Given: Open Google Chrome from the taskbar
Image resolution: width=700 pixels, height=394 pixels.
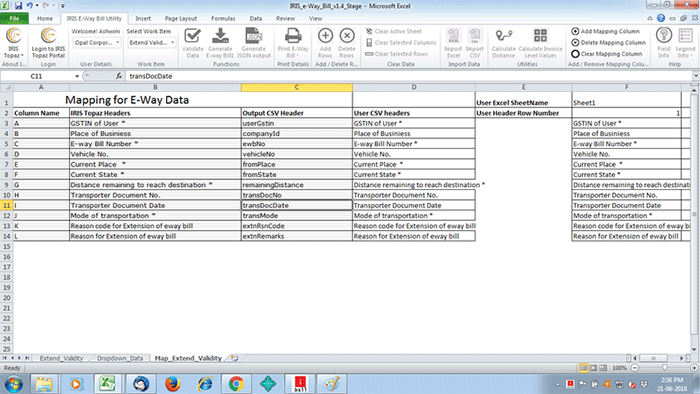Looking at the screenshot, I should (236, 384).
